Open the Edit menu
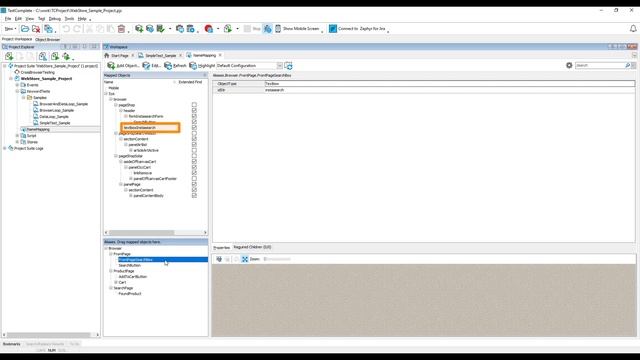Screen dimensions: 640x360 point(18,19)
